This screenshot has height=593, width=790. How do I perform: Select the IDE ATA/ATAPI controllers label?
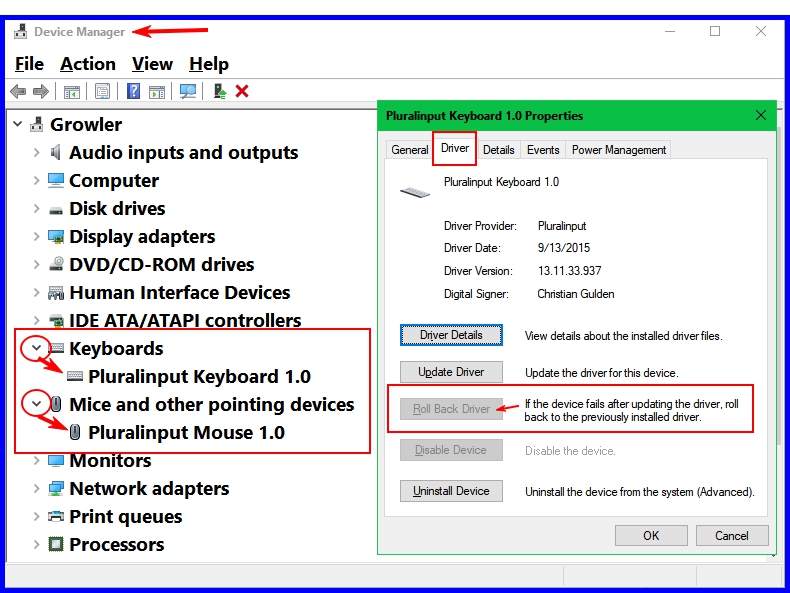[185, 320]
